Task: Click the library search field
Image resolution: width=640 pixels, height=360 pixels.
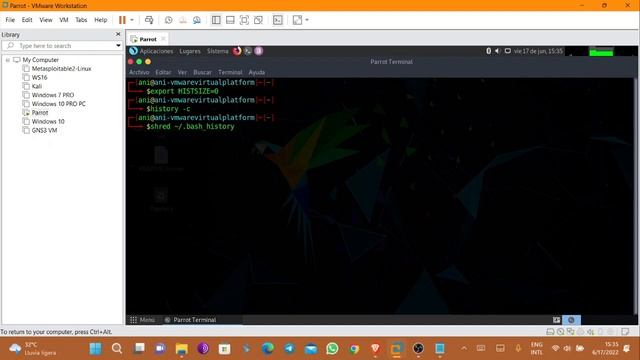Action: pyautogui.click(x=61, y=46)
